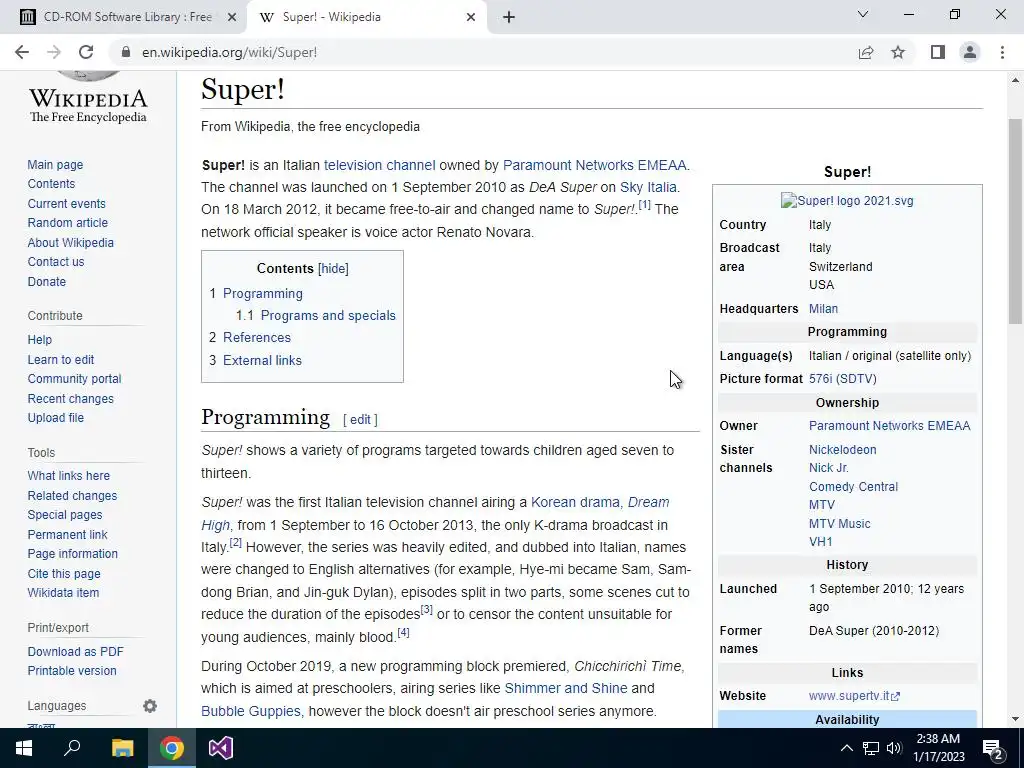Open Recent changes in the sidebar
This screenshot has width=1024, height=768.
click(71, 398)
